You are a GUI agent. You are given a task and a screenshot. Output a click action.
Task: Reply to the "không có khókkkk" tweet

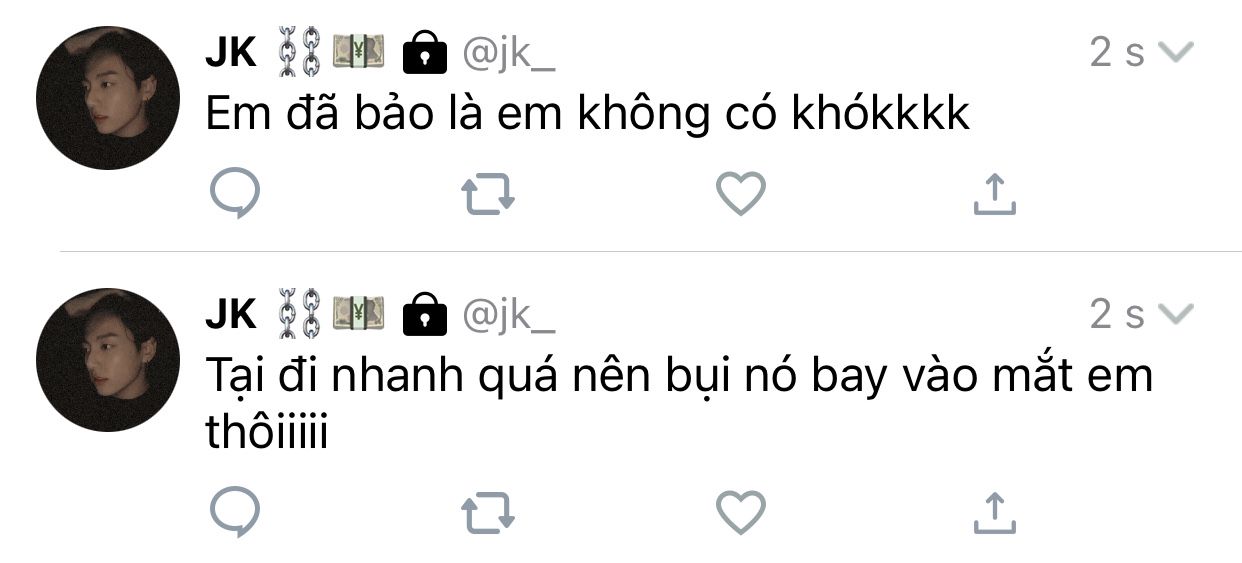235,194
